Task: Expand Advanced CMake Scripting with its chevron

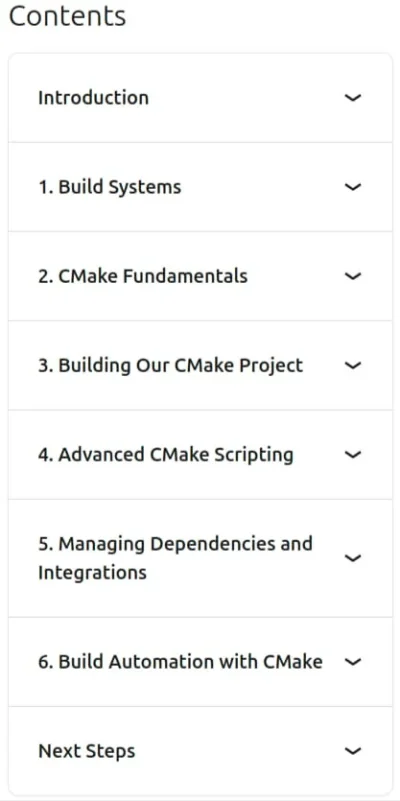Action: pyautogui.click(x=352, y=454)
